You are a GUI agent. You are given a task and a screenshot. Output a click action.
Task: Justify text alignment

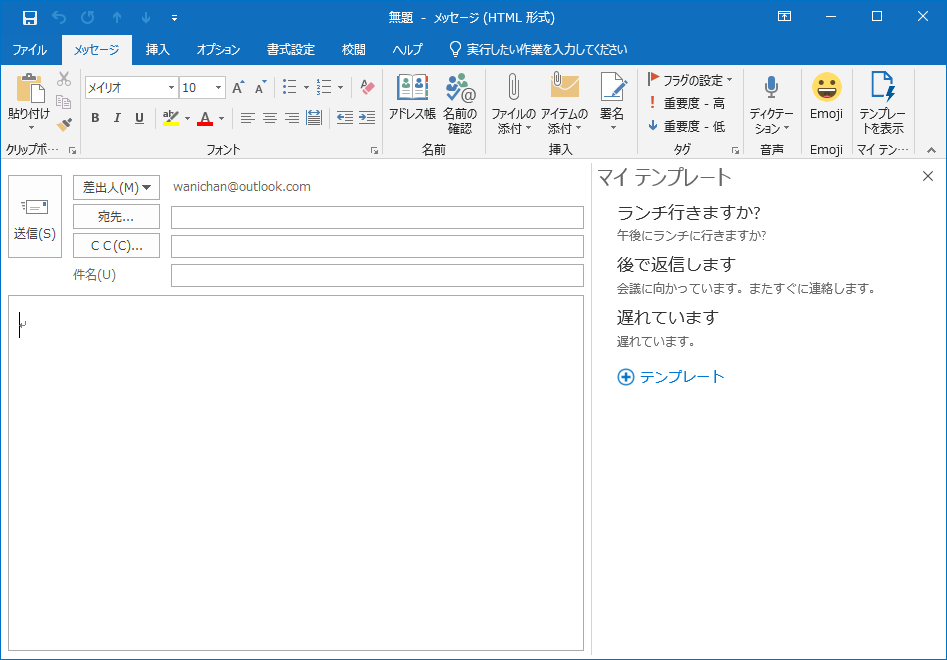[x=314, y=118]
